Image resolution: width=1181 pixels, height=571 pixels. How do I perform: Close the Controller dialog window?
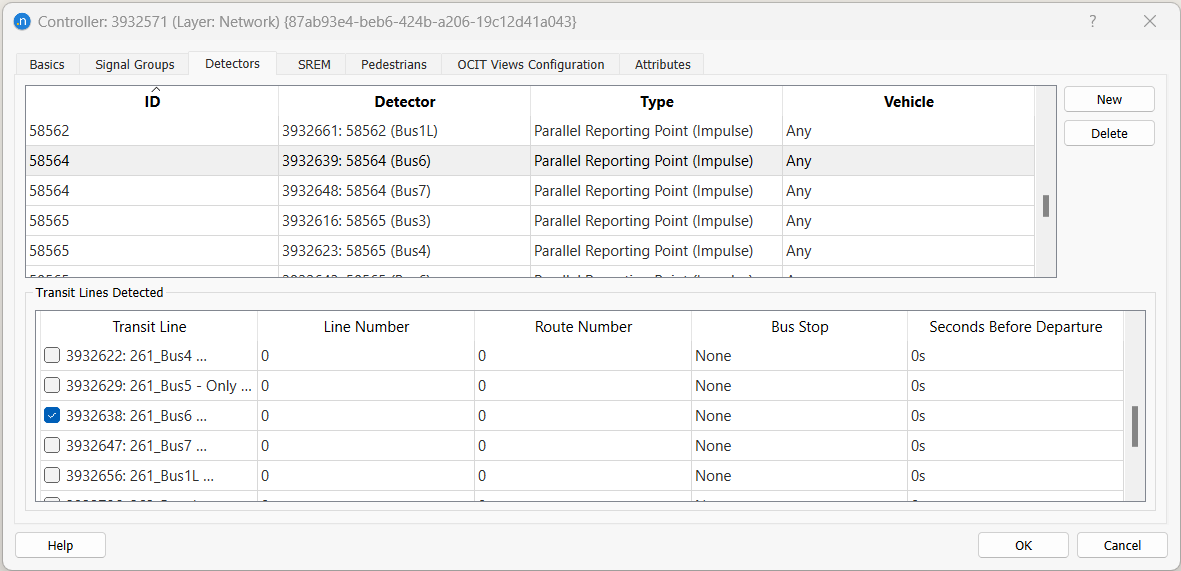point(1150,21)
